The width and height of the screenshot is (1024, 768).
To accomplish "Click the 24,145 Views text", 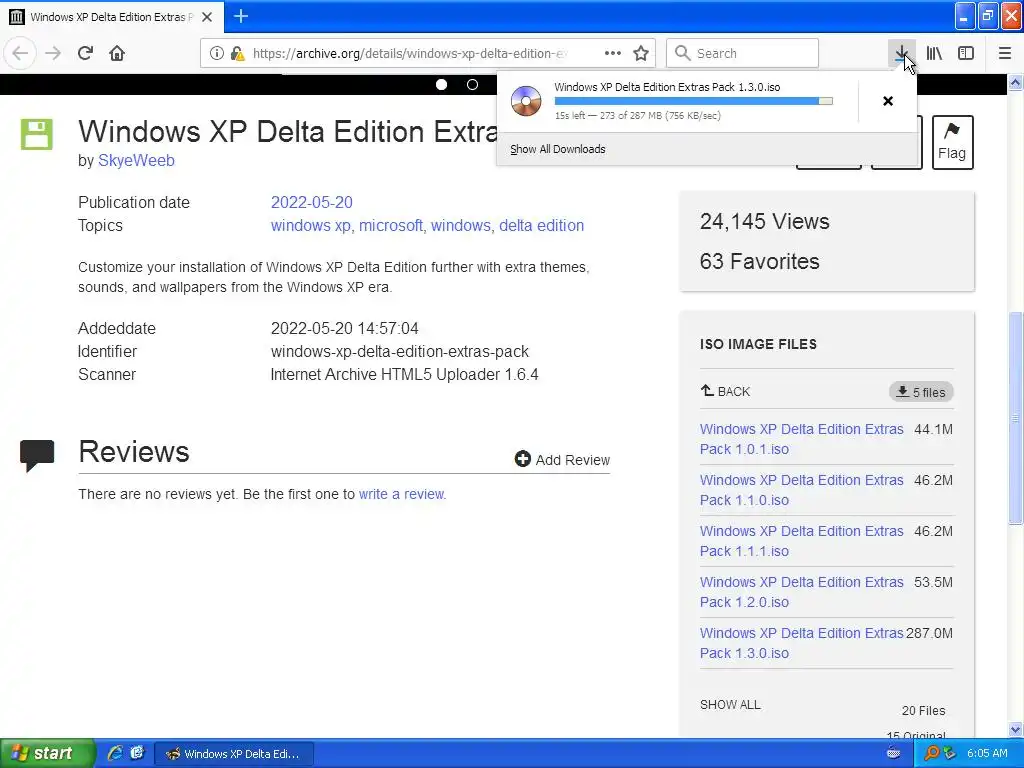I will pyautogui.click(x=765, y=221).
